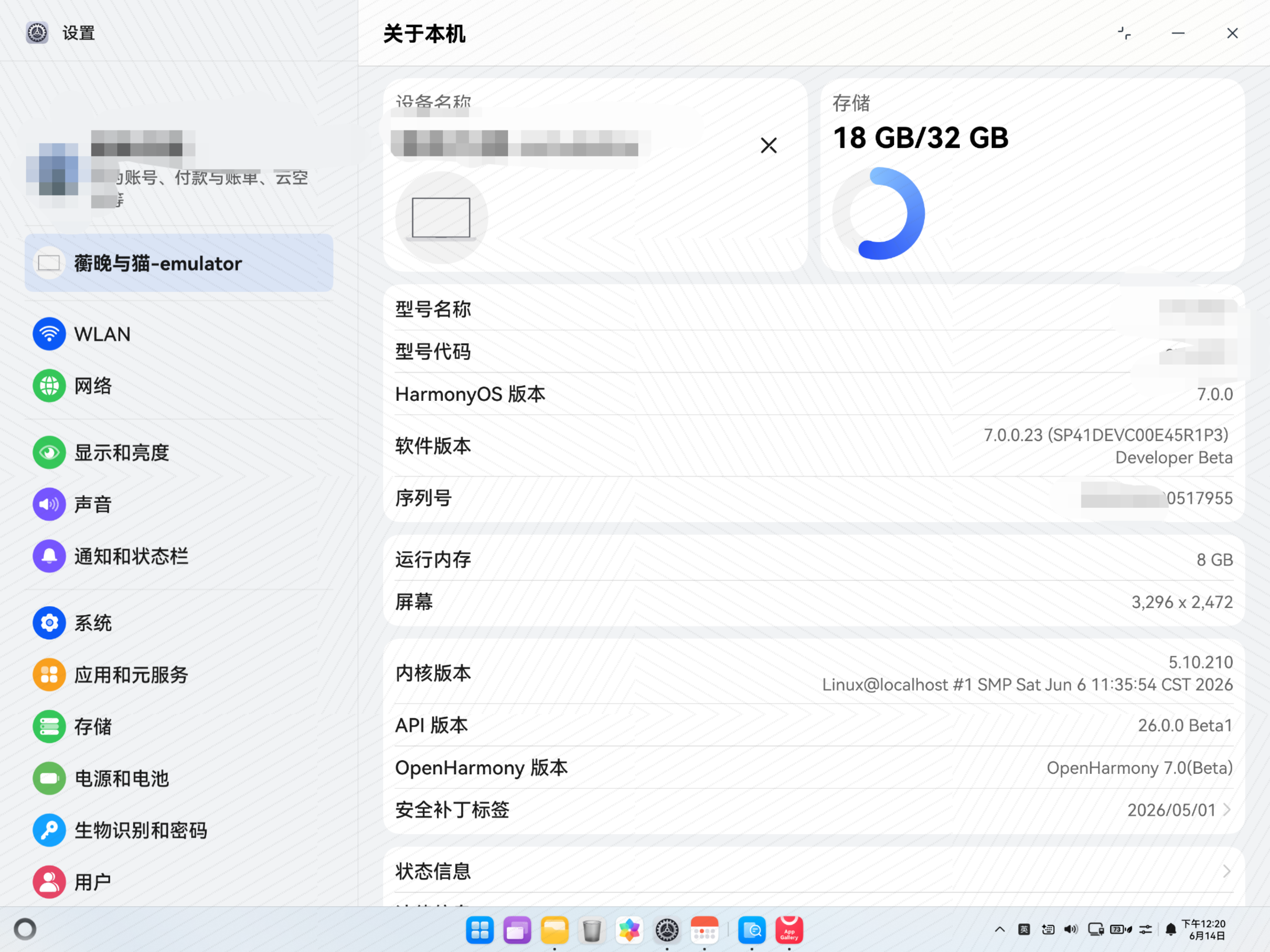Open 生物识别和密码 settings
This screenshot has height=952, width=1270.
tap(178, 830)
